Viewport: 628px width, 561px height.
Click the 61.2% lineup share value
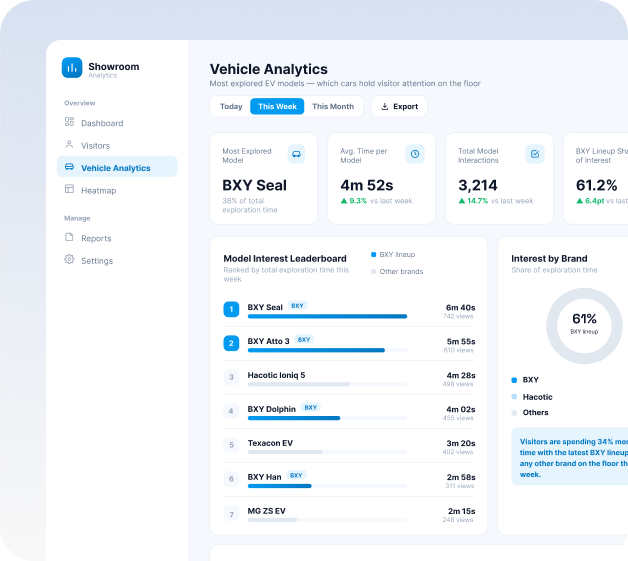click(596, 185)
